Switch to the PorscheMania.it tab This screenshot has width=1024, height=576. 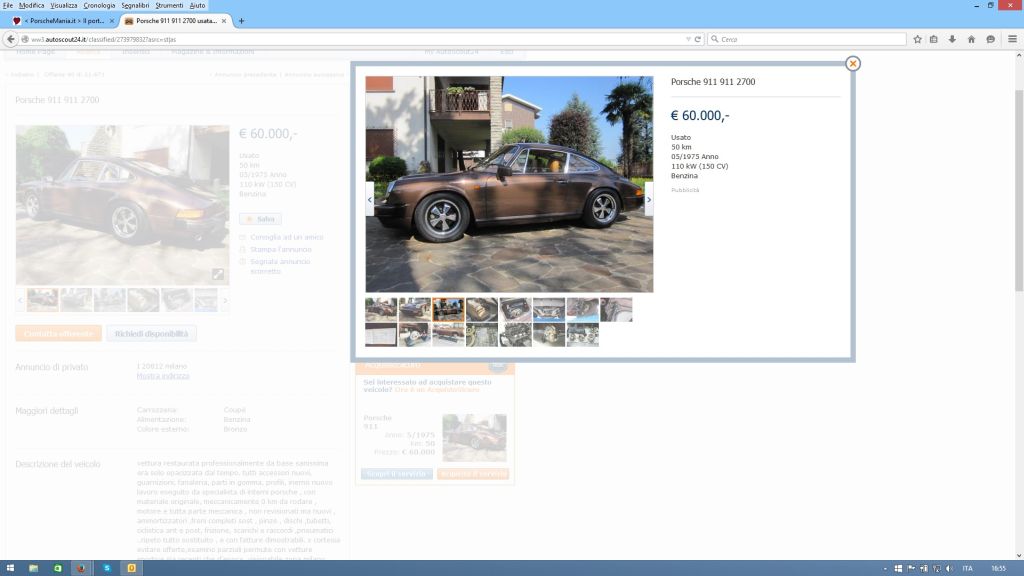click(63, 21)
